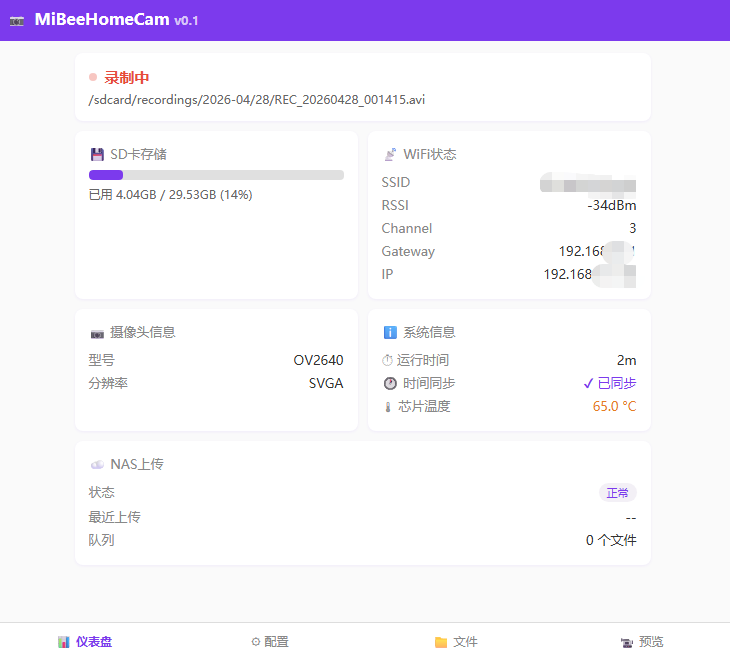Viewport: 730px width, 655px height.
Task: Click the 0 个文件 queue value
Action: pos(611,540)
